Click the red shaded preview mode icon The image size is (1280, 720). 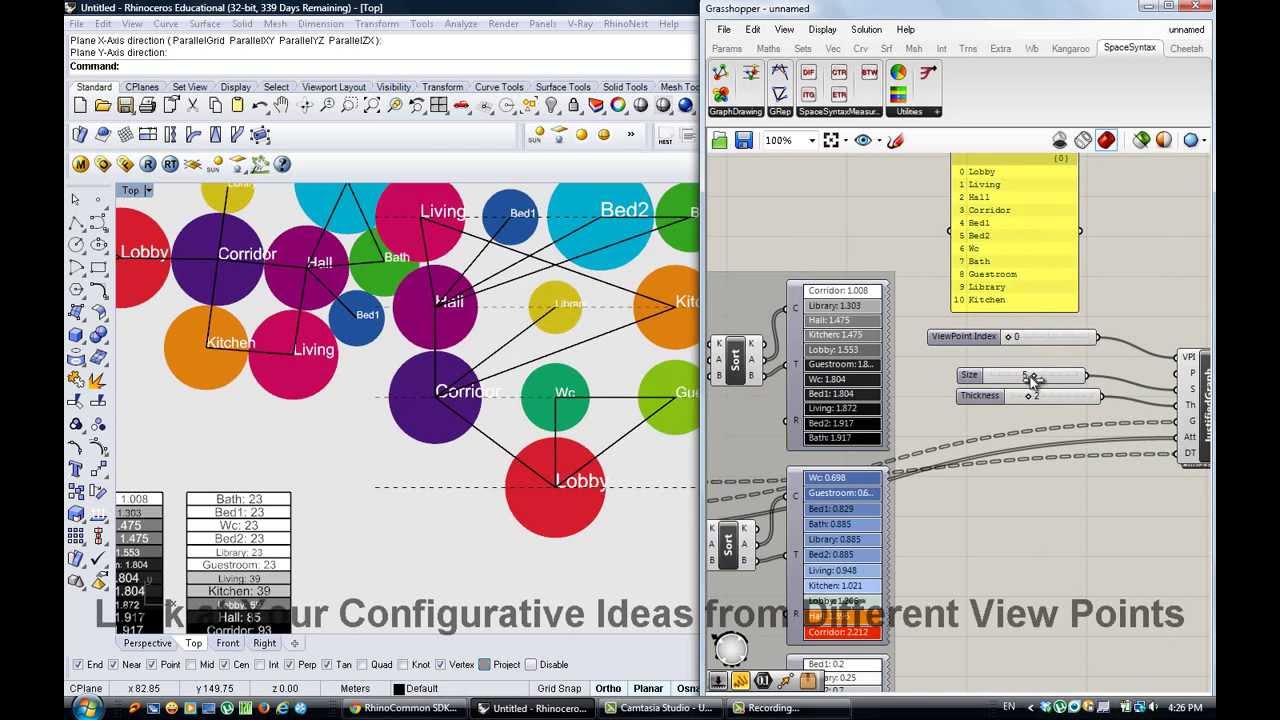click(x=1106, y=141)
